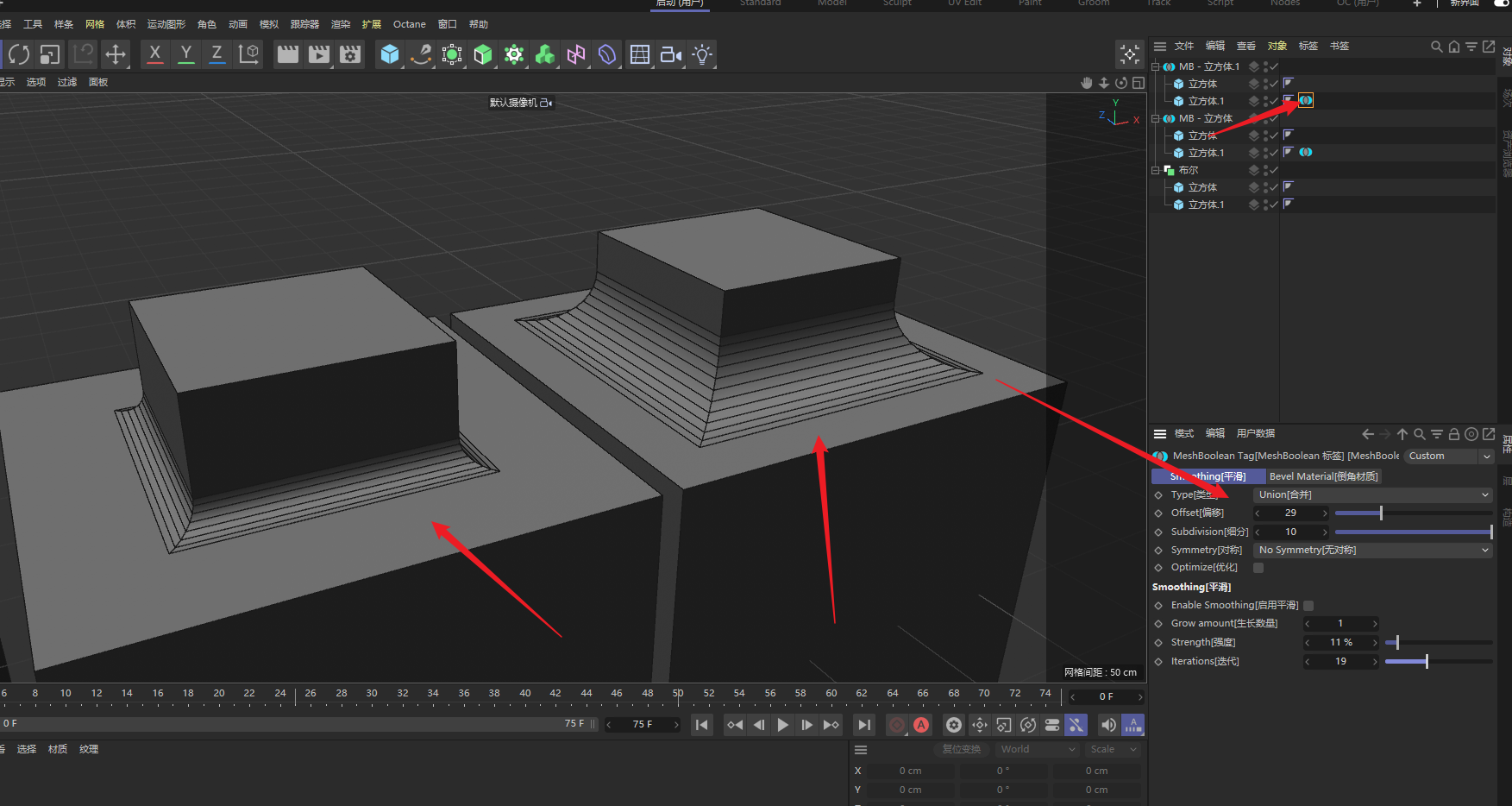Image resolution: width=1512 pixels, height=806 pixels.
Task: Click the Camera object toolbar icon
Action: pos(670,54)
